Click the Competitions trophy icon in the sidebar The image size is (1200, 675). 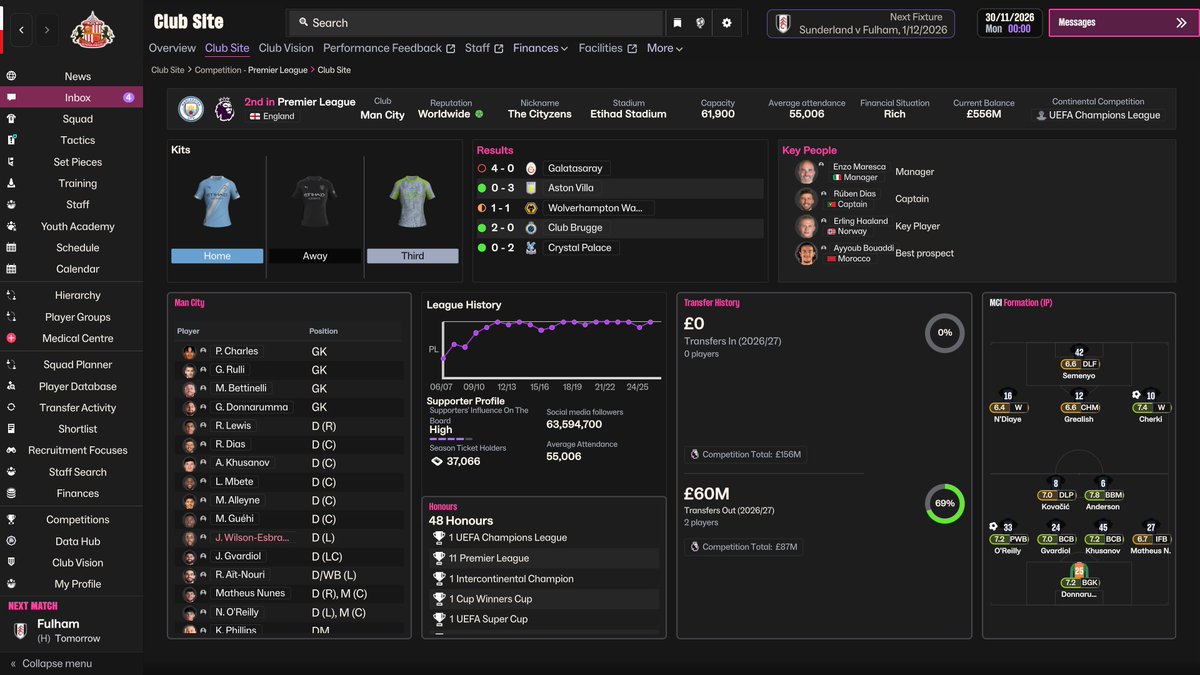click(x=11, y=519)
